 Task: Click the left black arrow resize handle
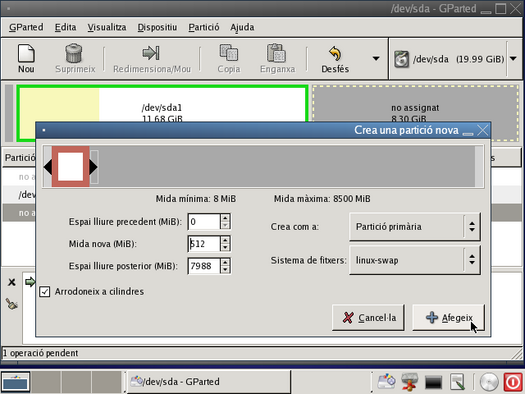(48, 167)
